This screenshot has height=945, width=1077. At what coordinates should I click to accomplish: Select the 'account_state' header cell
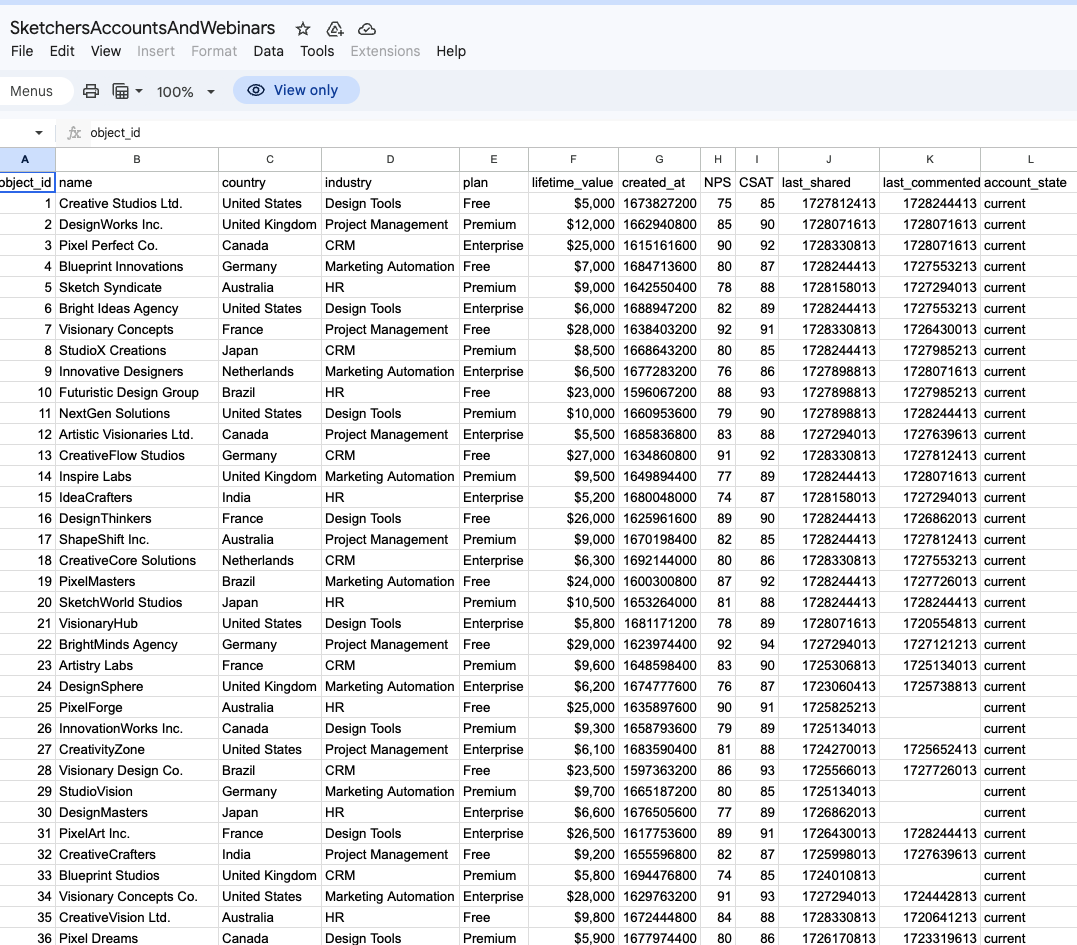pos(1029,183)
